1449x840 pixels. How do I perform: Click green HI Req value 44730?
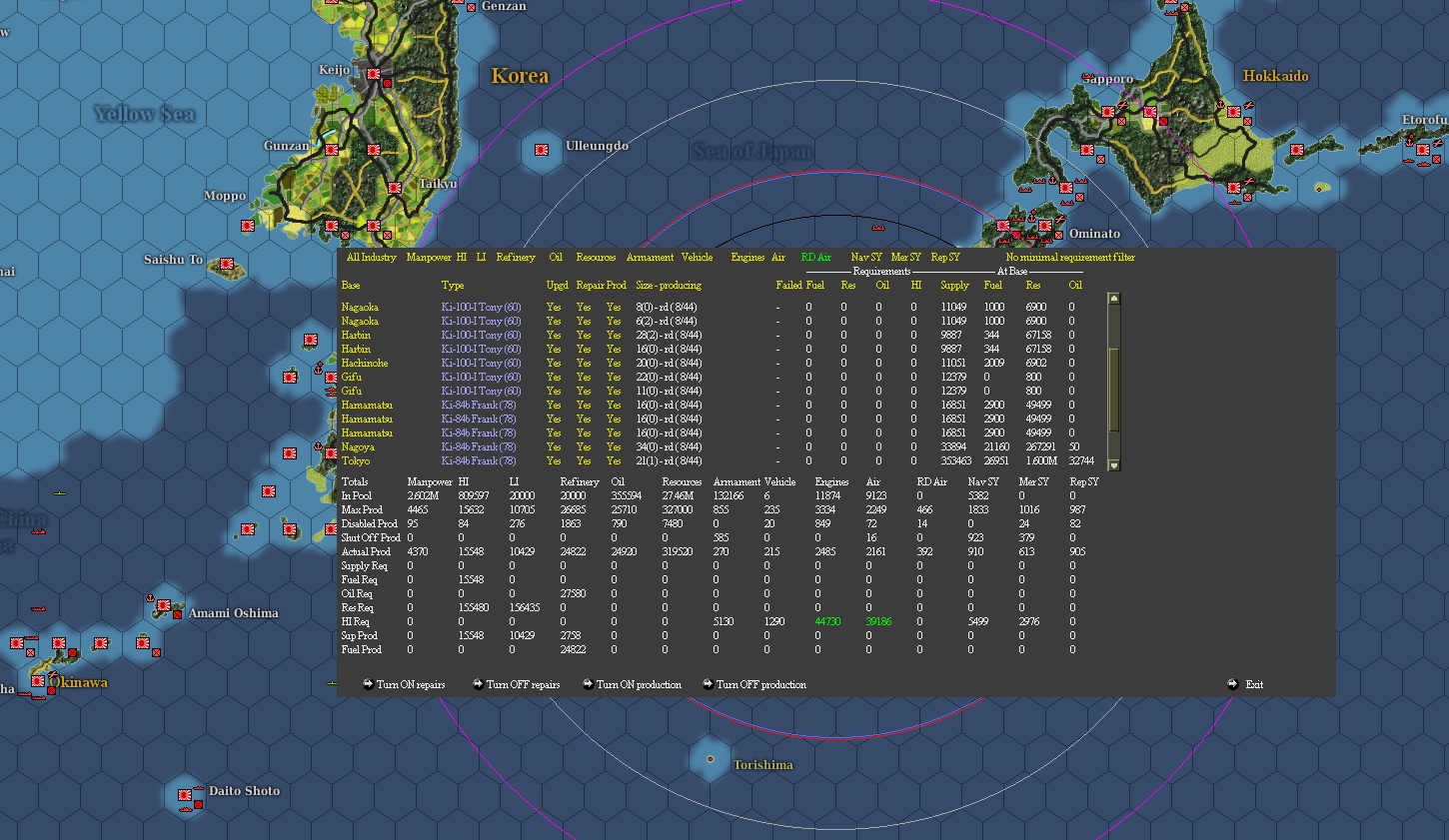click(827, 621)
